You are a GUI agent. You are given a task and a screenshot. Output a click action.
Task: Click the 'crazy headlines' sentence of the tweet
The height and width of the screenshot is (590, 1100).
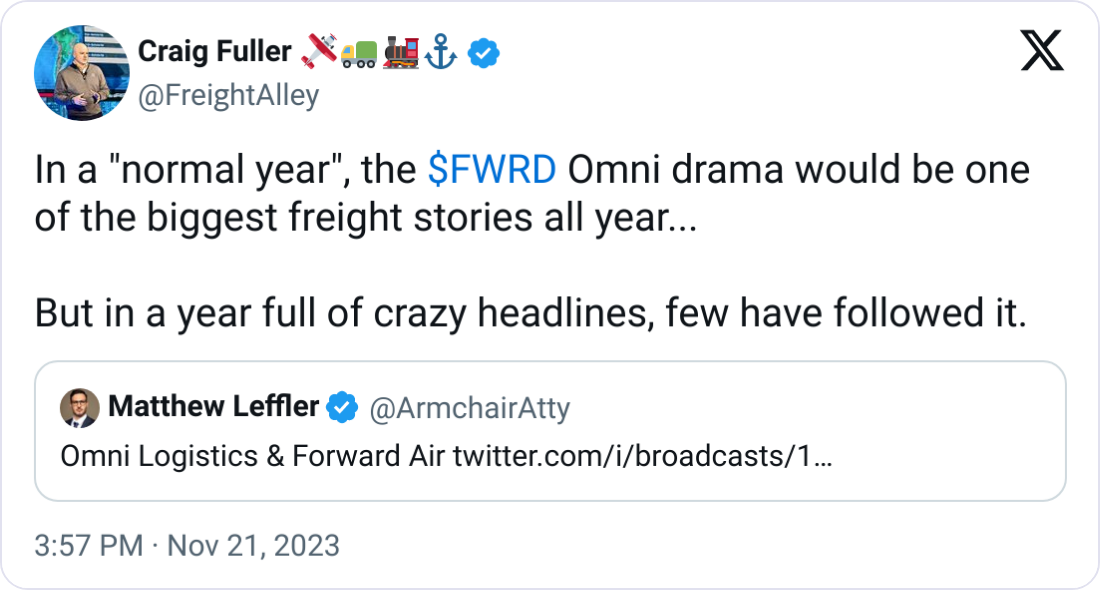pos(531,313)
